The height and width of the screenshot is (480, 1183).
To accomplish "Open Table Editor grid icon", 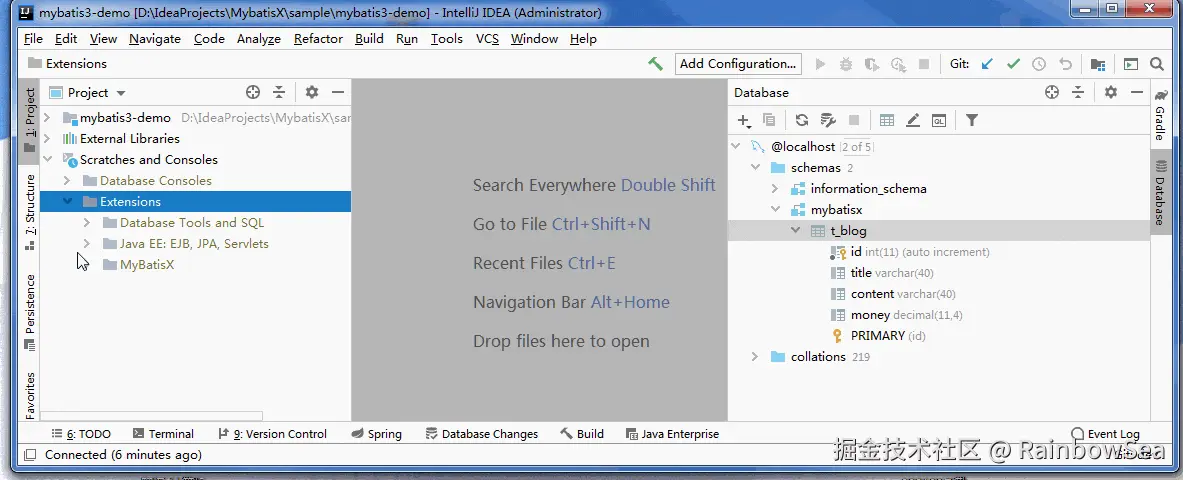I will [x=887, y=120].
